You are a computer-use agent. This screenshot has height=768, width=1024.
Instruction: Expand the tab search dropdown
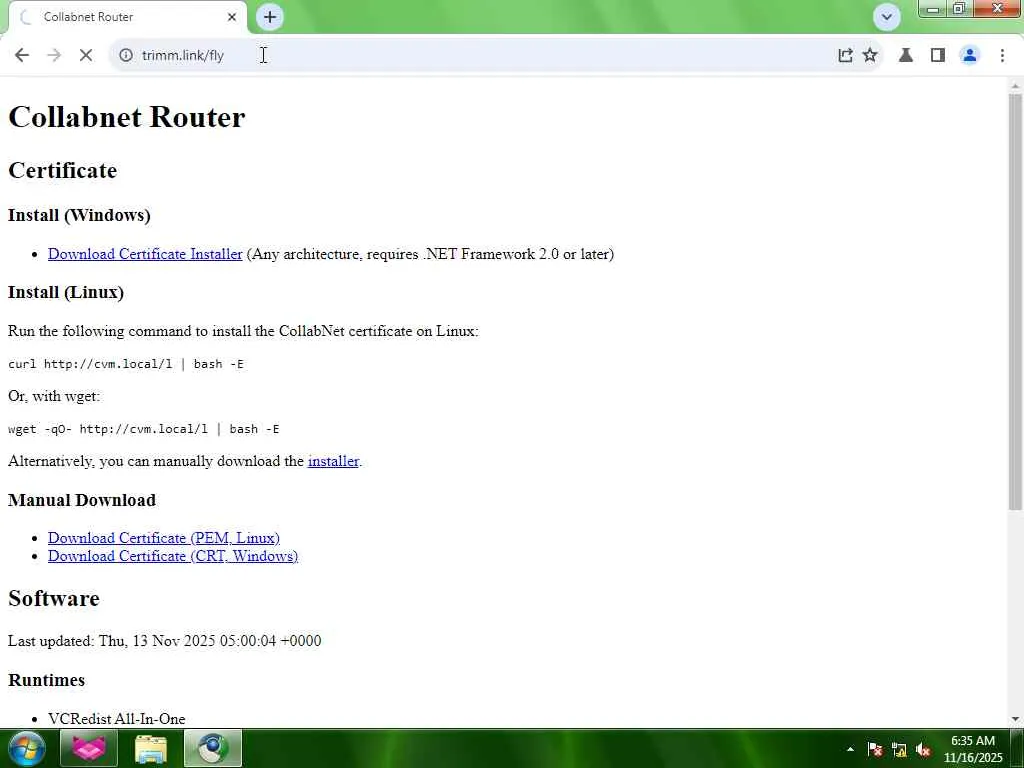click(x=886, y=17)
